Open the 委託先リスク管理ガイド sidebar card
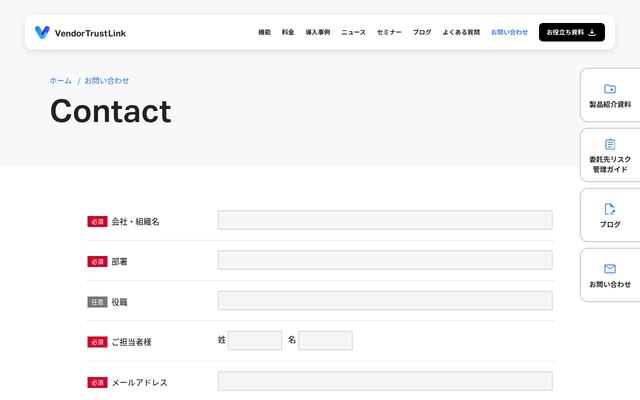 610,155
